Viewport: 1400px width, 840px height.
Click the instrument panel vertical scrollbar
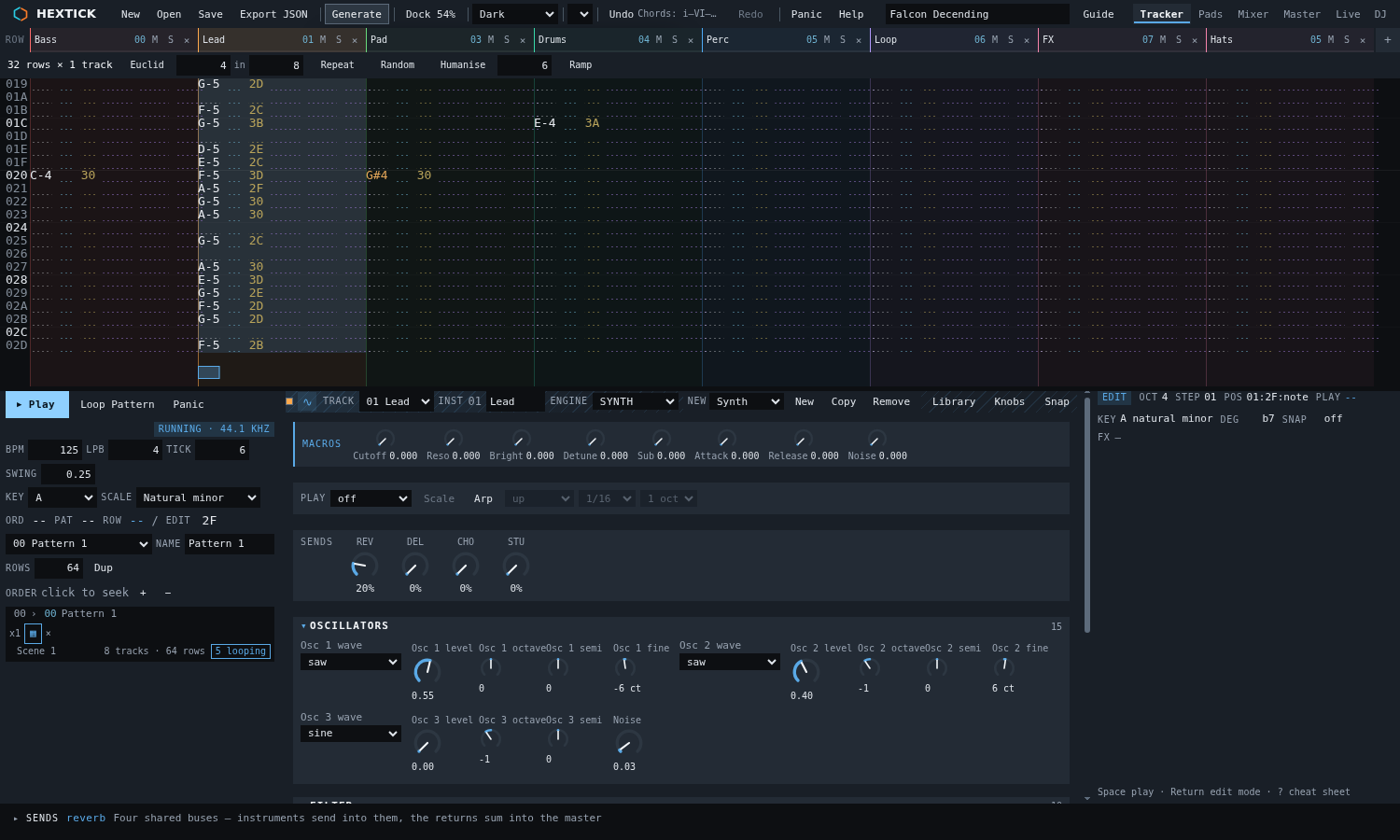click(x=1086, y=514)
